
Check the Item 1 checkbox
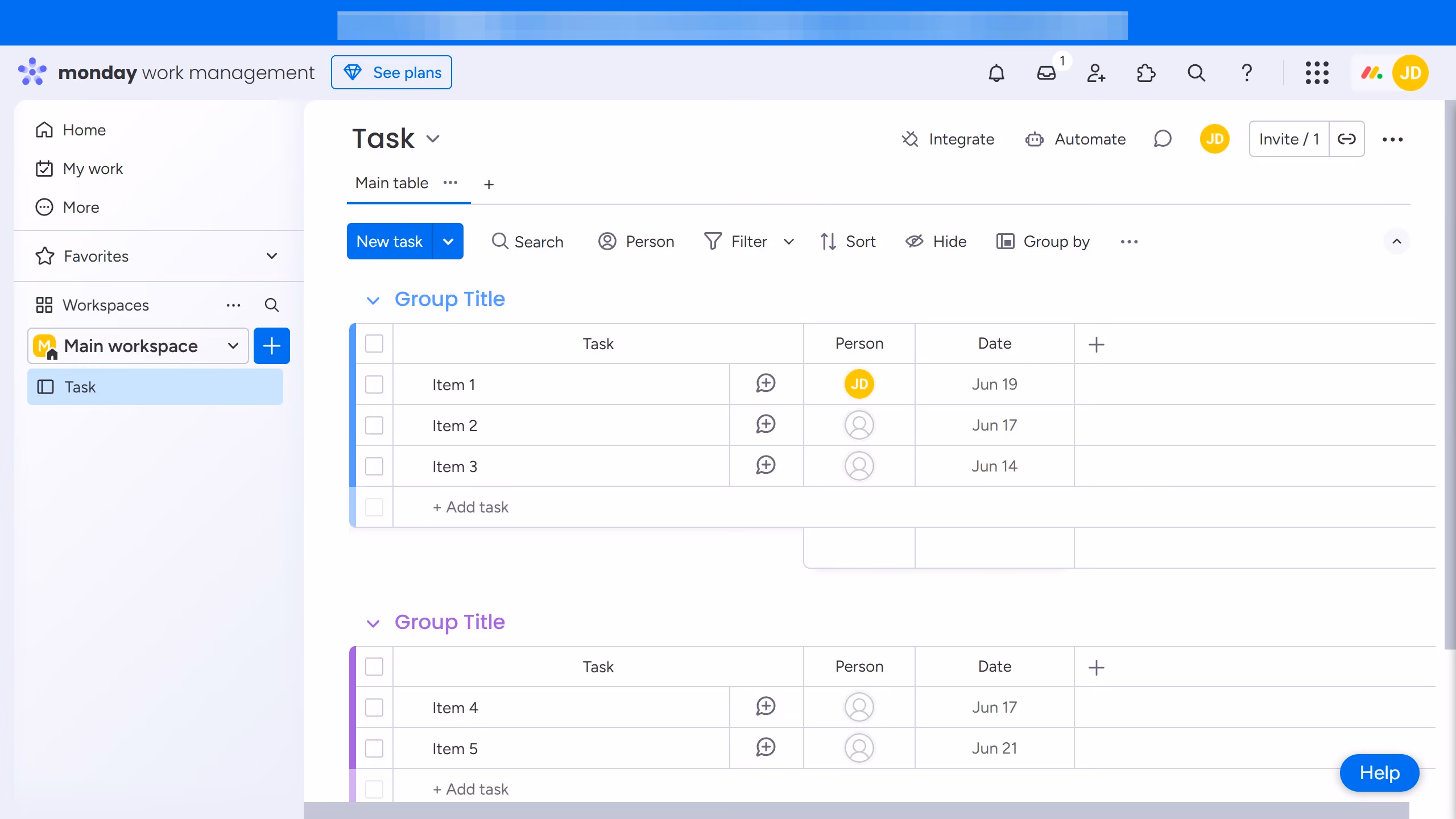[x=374, y=384]
